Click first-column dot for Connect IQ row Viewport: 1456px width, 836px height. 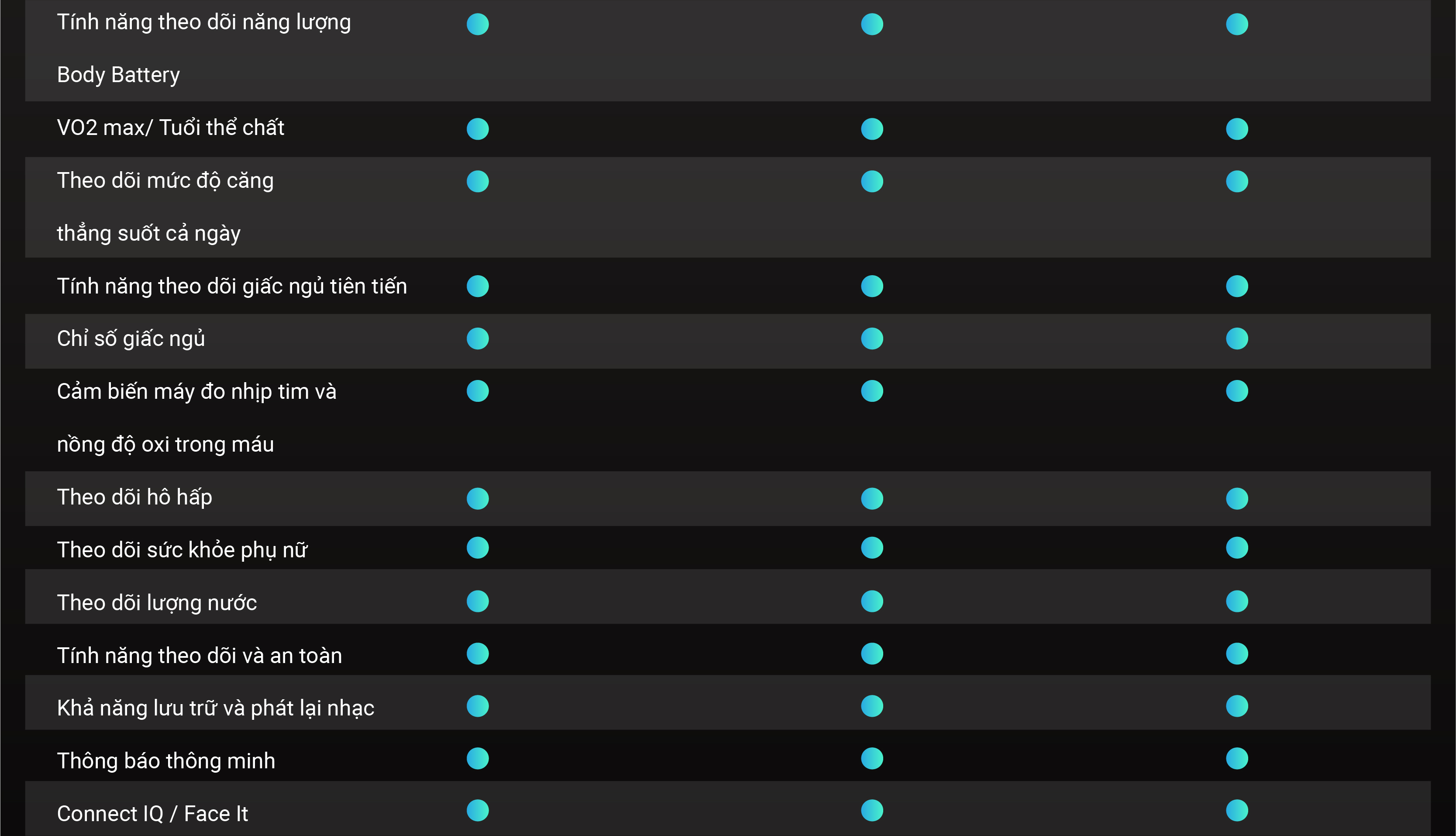coord(478,811)
